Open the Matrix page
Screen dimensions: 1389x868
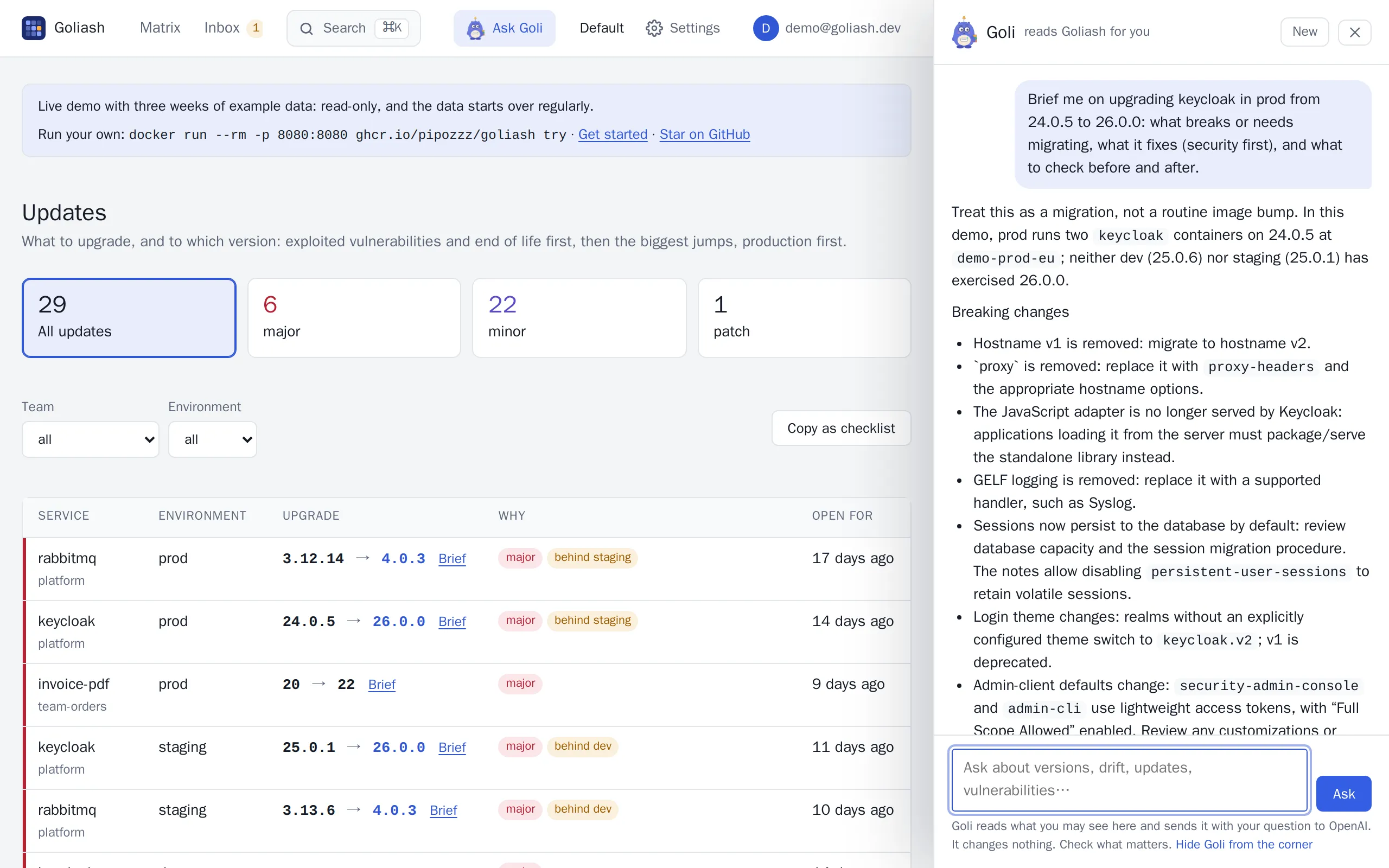[x=160, y=28]
